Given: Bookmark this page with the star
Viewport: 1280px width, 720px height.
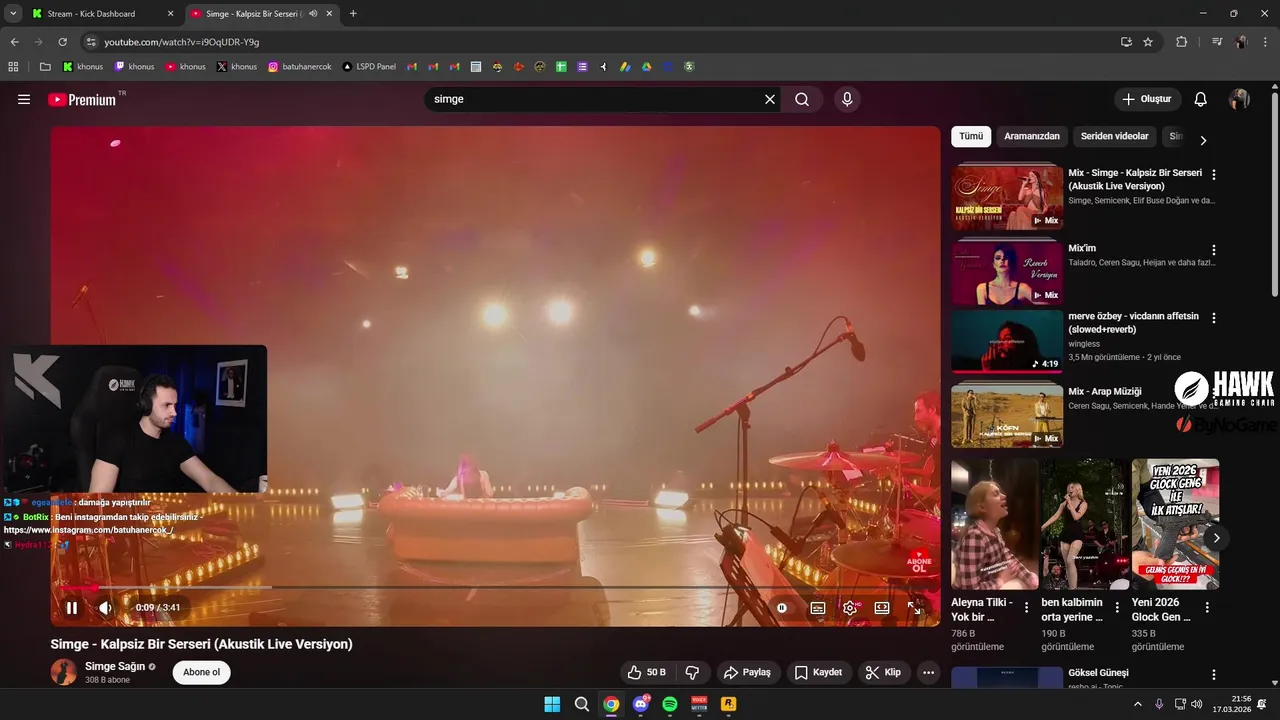Looking at the screenshot, I should (1148, 42).
